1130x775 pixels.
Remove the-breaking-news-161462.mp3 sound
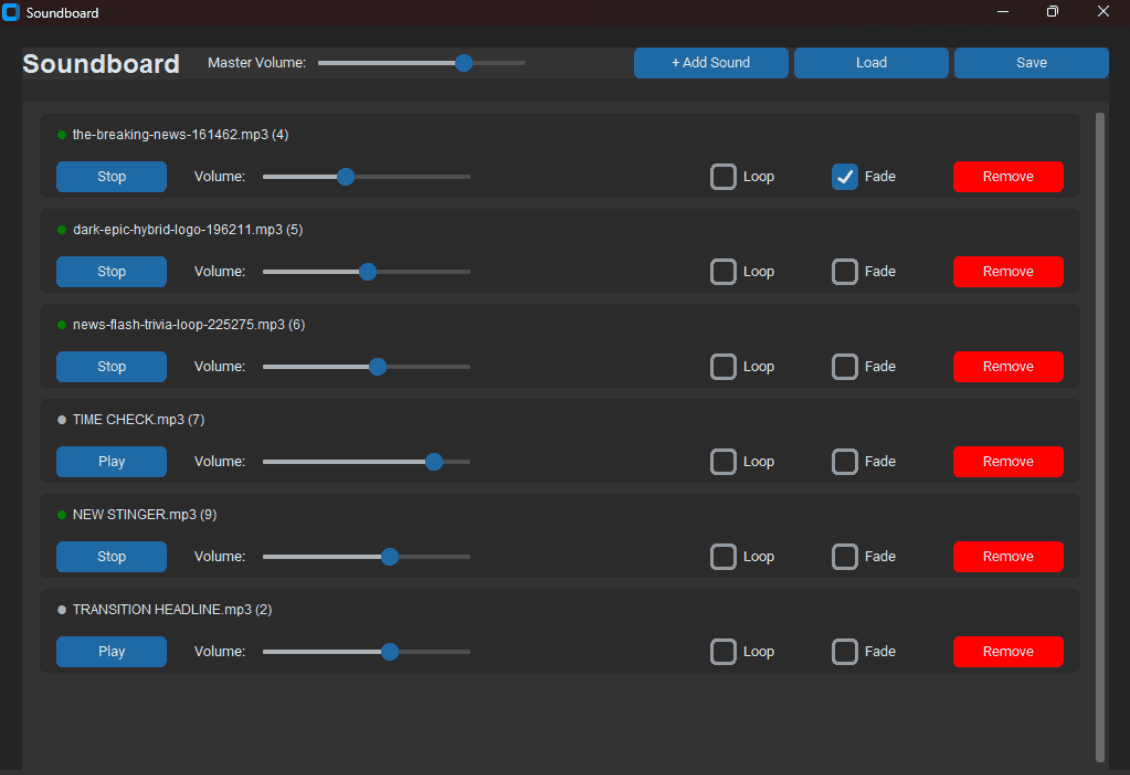click(x=1007, y=177)
